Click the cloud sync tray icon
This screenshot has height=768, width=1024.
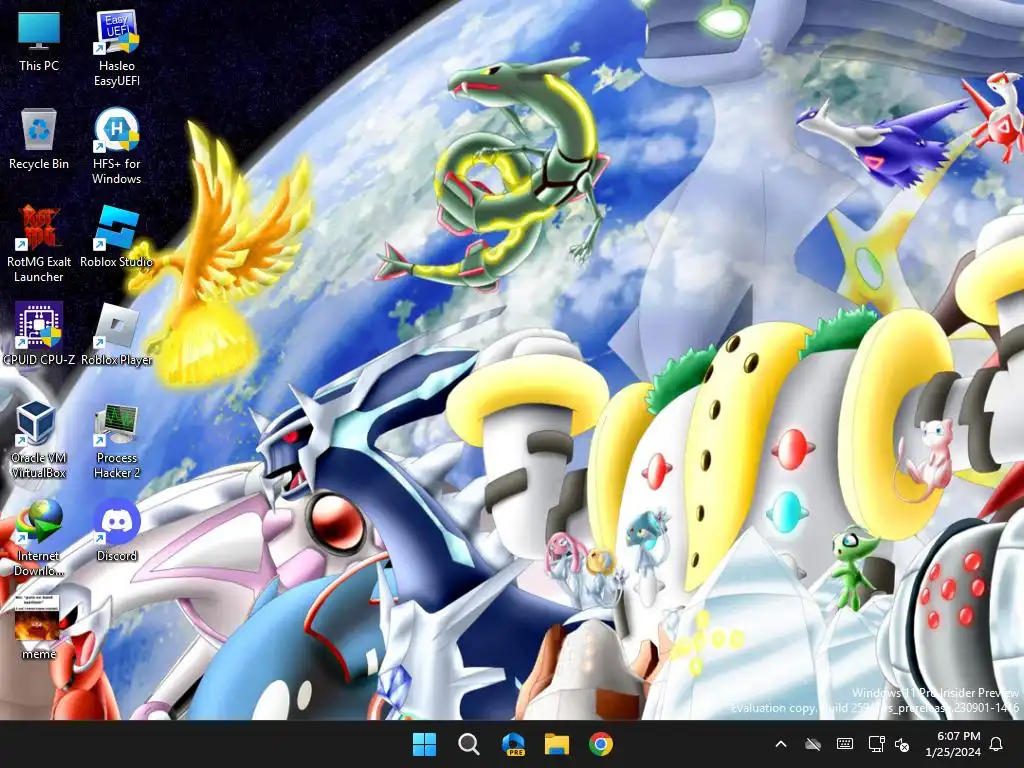click(x=812, y=744)
